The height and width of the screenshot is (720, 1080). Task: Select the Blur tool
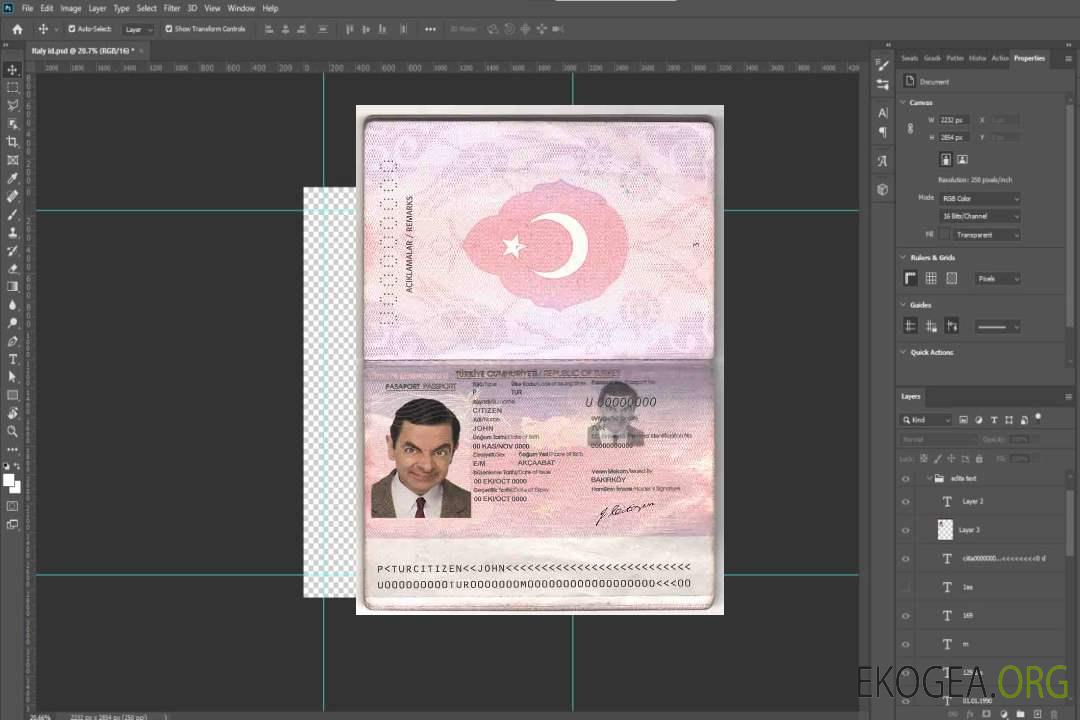tap(12, 305)
